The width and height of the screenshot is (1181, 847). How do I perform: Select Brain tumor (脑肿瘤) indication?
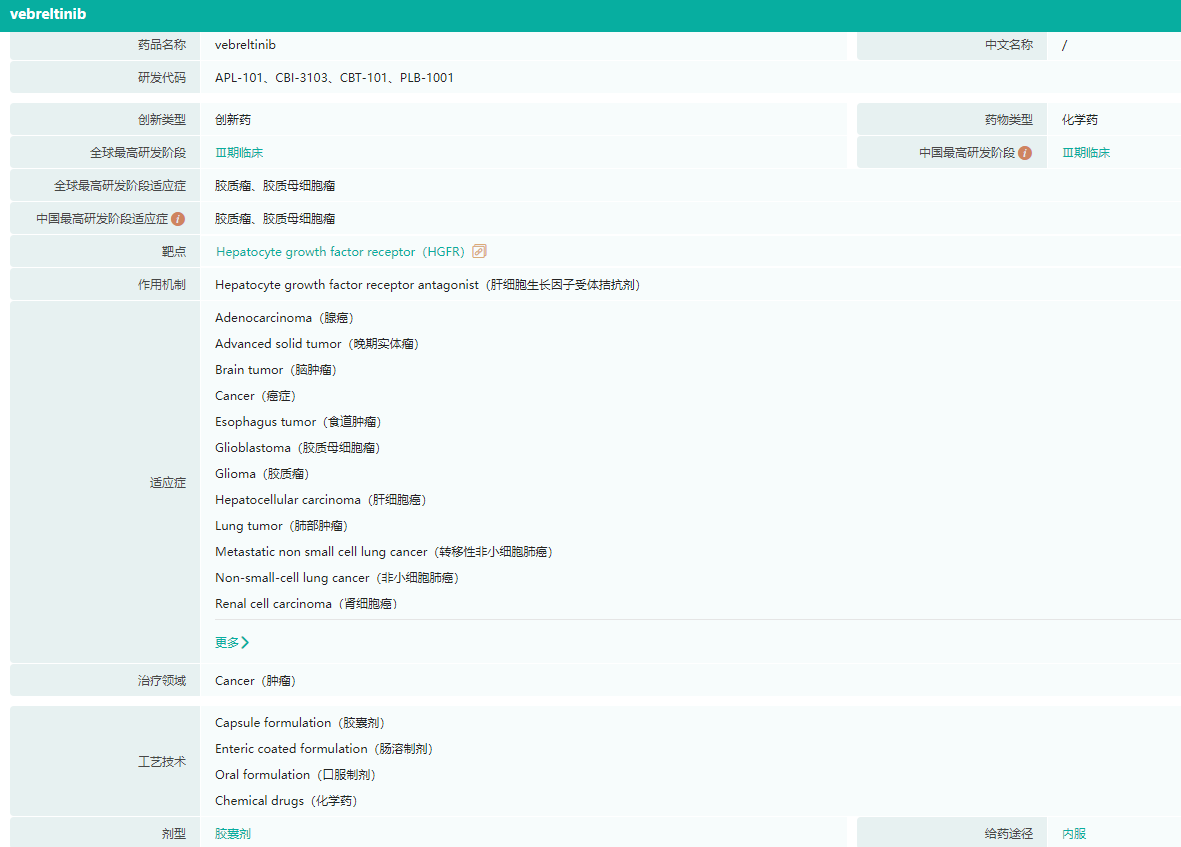click(275, 370)
